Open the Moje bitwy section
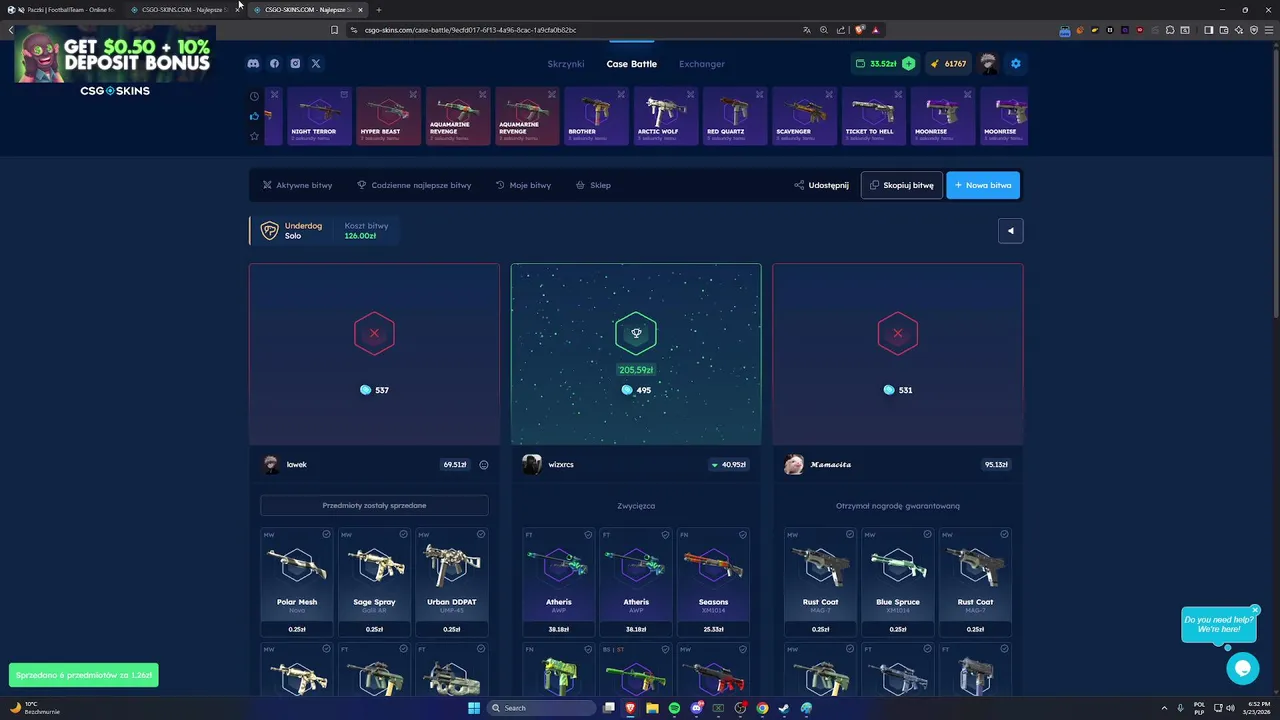Image resolution: width=1280 pixels, height=720 pixels. [x=524, y=185]
